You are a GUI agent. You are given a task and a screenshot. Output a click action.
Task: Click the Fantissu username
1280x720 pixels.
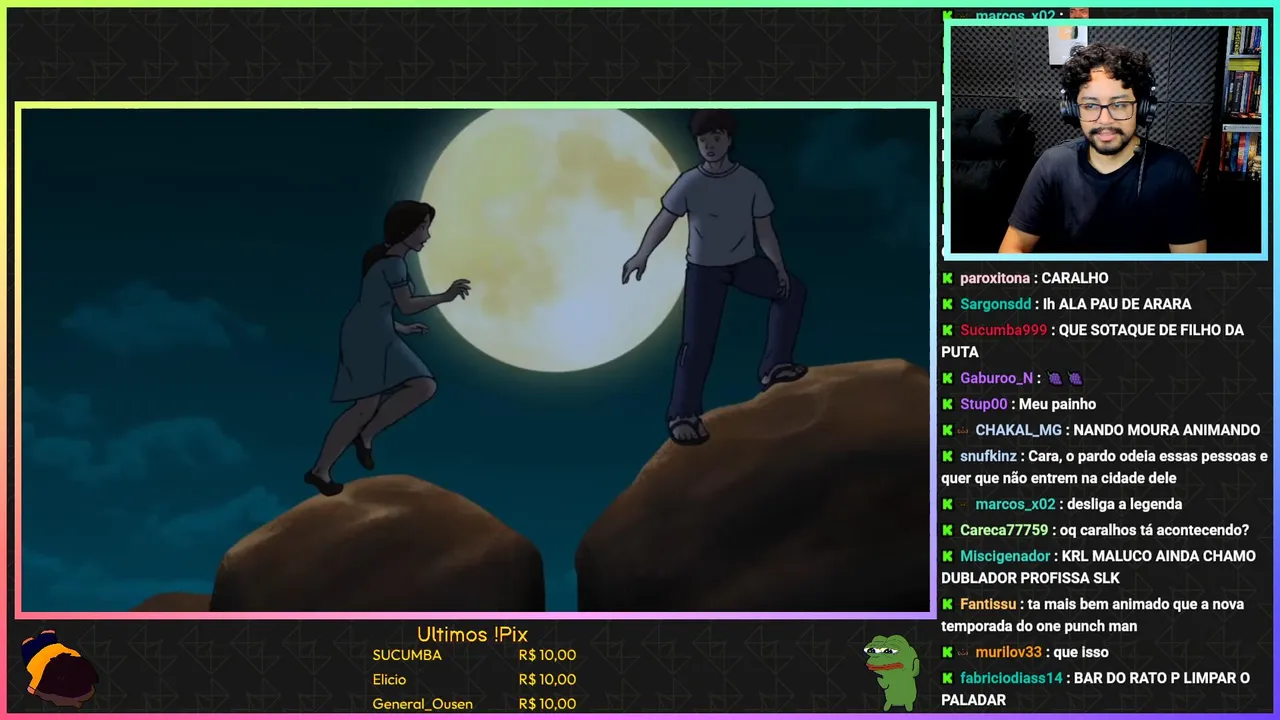coord(989,604)
